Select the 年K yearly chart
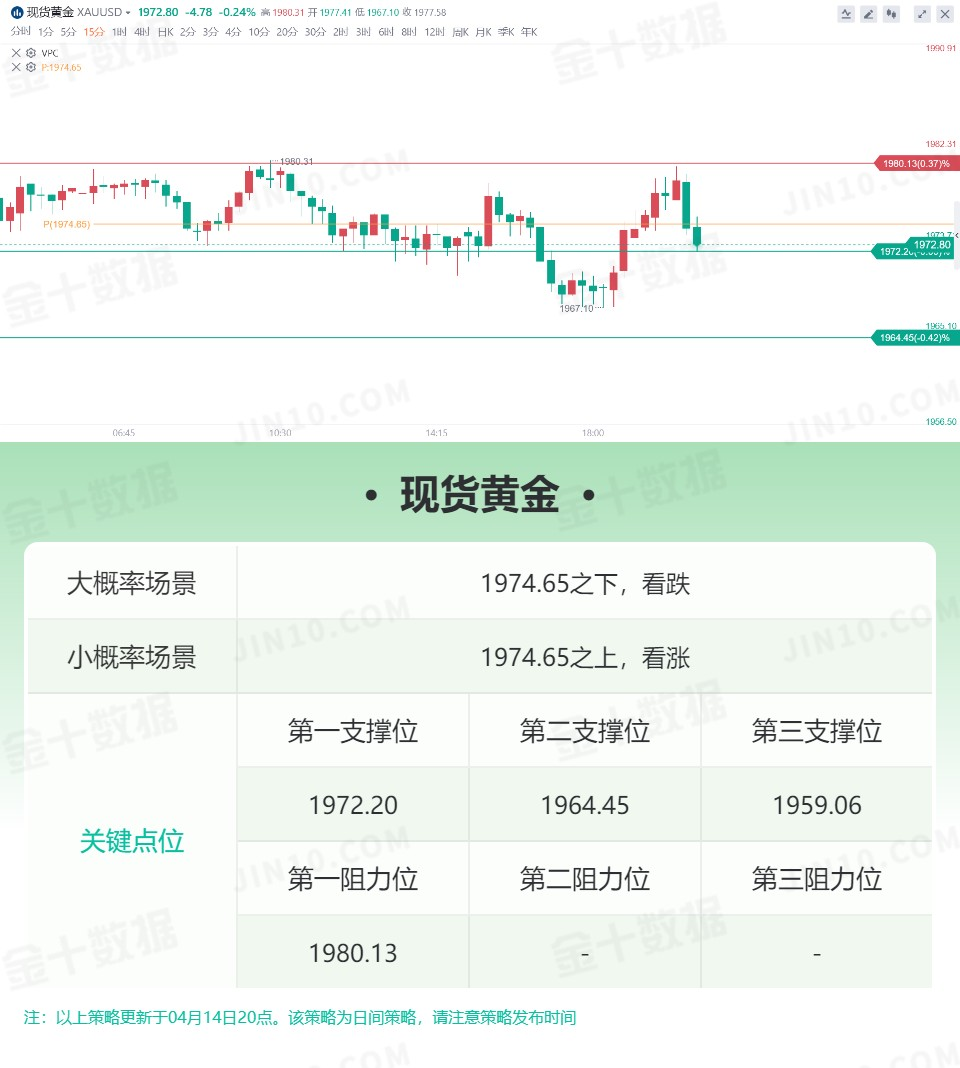Image resolution: width=960 pixels, height=1068 pixels. [529, 32]
